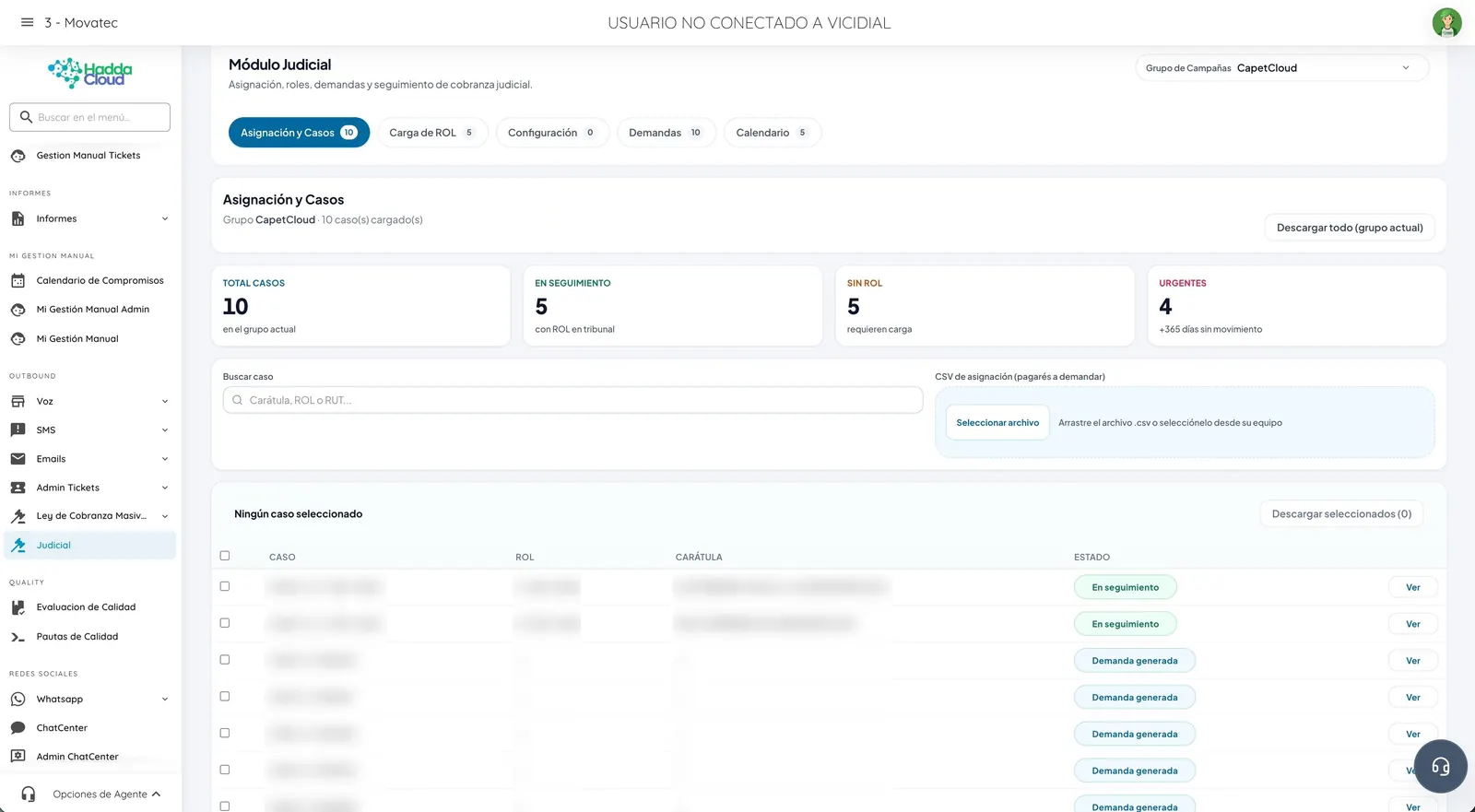This screenshot has width=1475, height=812.
Task: Check the third Demanda generada row checkbox
Action: 225,734
